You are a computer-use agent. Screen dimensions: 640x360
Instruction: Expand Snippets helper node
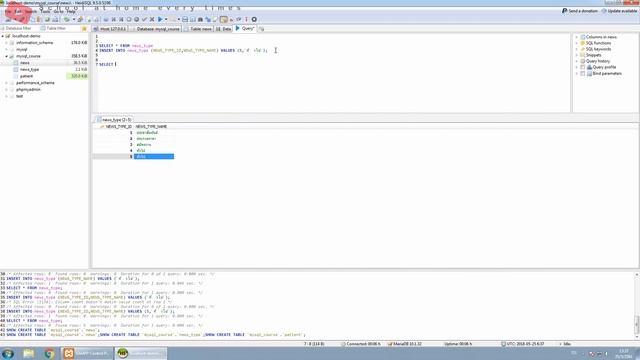pos(577,55)
